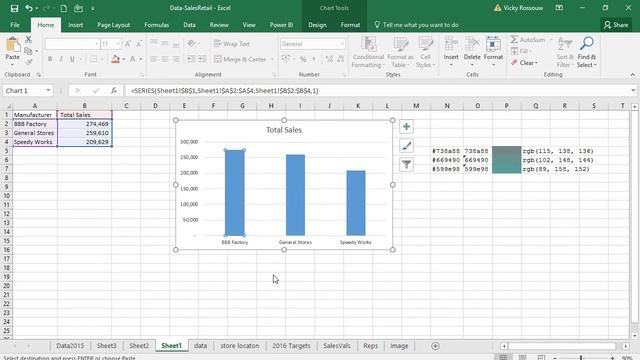The width and height of the screenshot is (640, 360).
Task: Open the font size dropdown
Action: pyautogui.click(x=118, y=44)
